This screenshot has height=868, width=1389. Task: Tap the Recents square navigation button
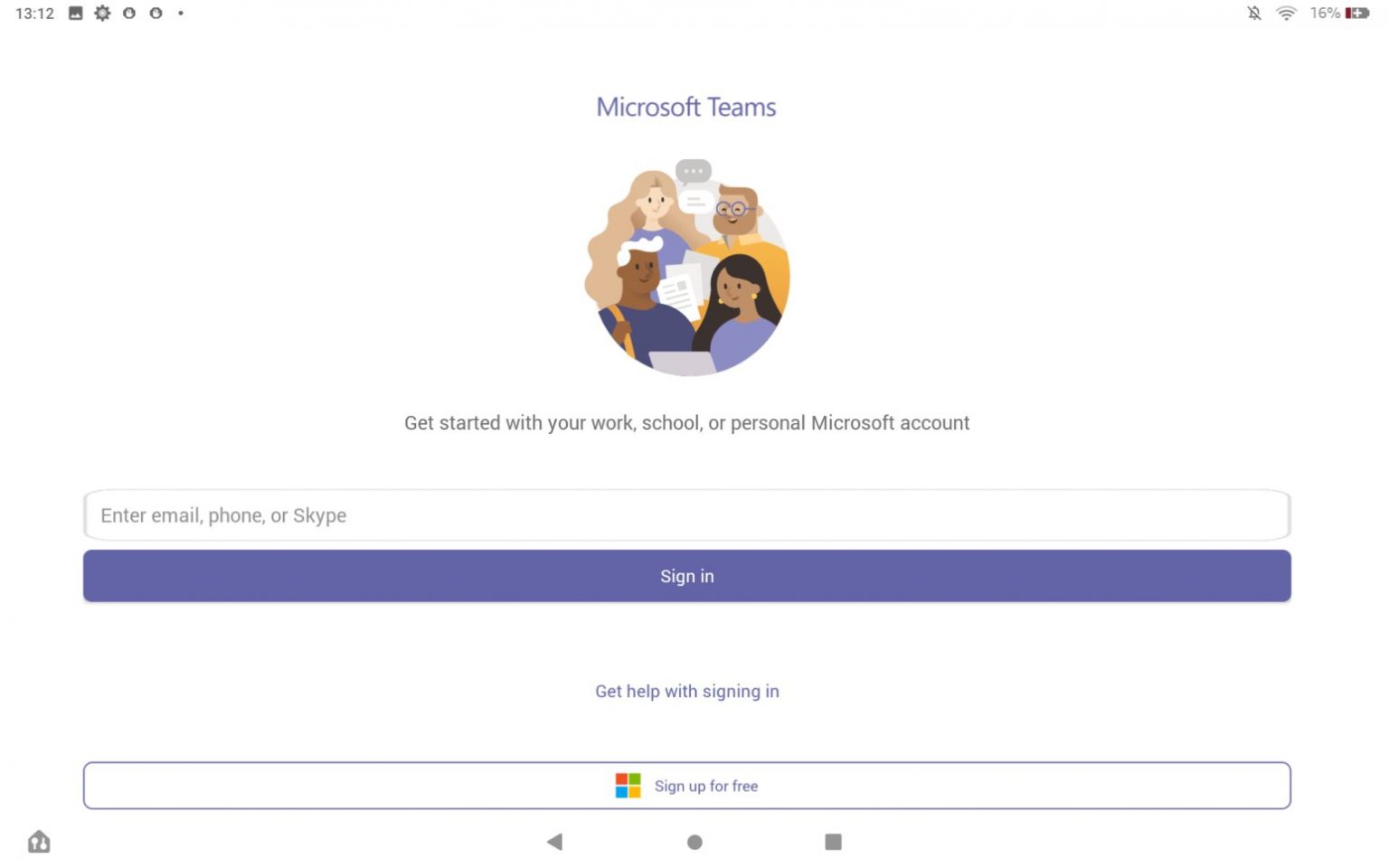pos(833,841)
